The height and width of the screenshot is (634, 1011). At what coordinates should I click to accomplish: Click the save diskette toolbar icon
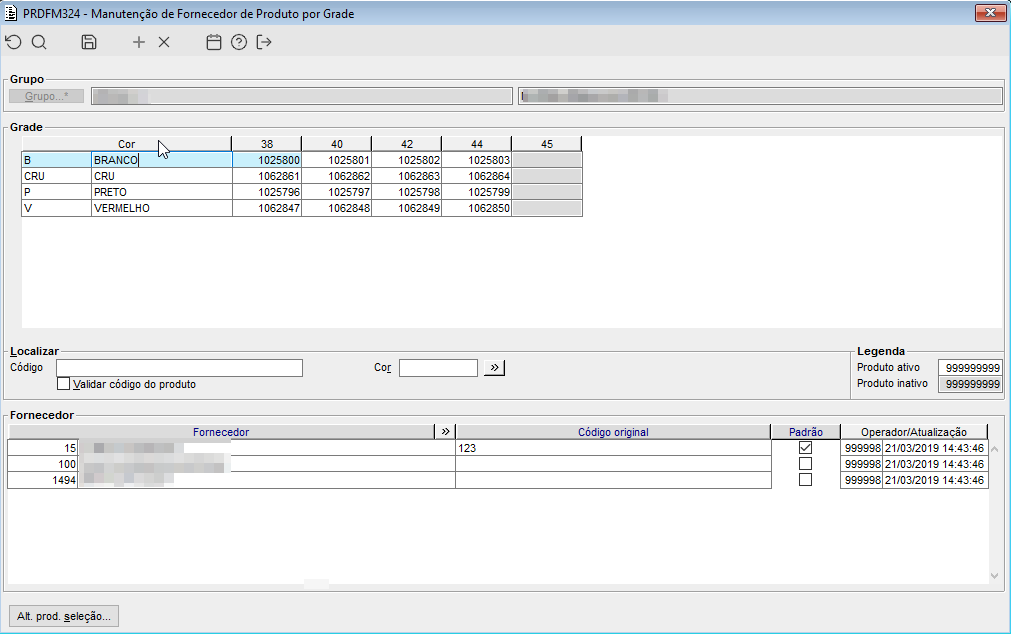pos(89,43)
